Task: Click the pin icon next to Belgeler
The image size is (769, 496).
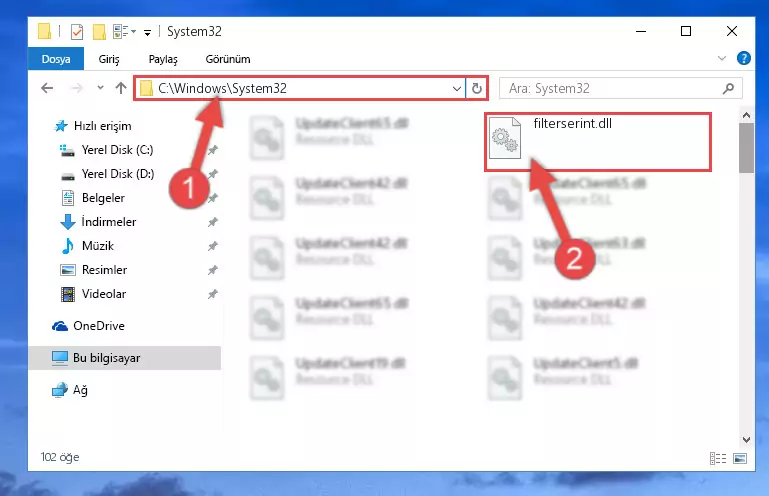Action: click(x=212, y=198)
